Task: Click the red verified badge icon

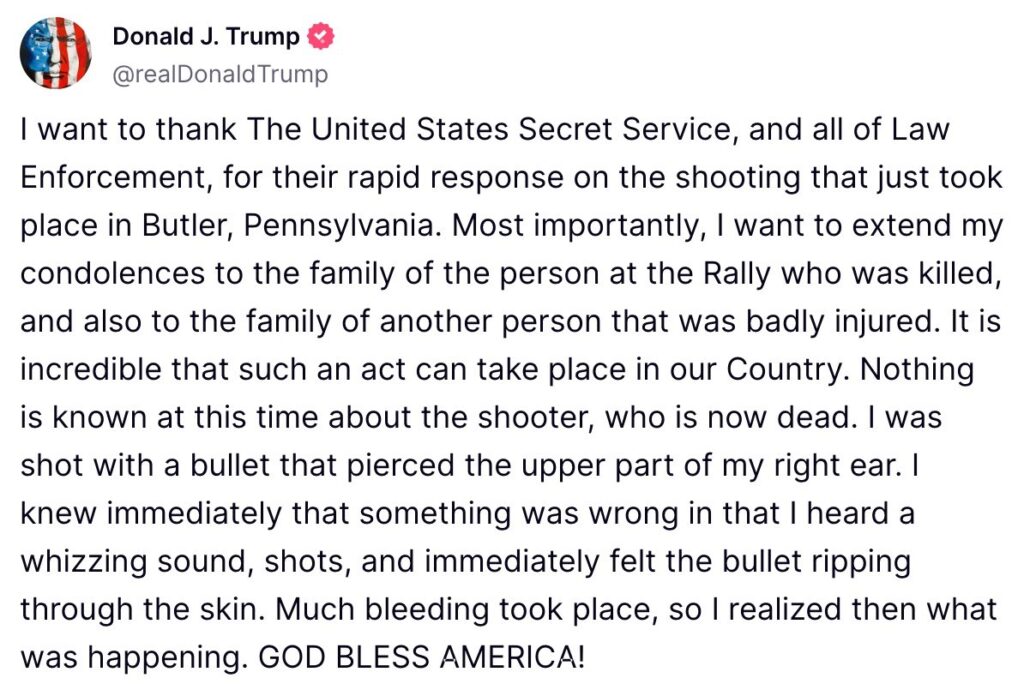Action: [320, 37]
